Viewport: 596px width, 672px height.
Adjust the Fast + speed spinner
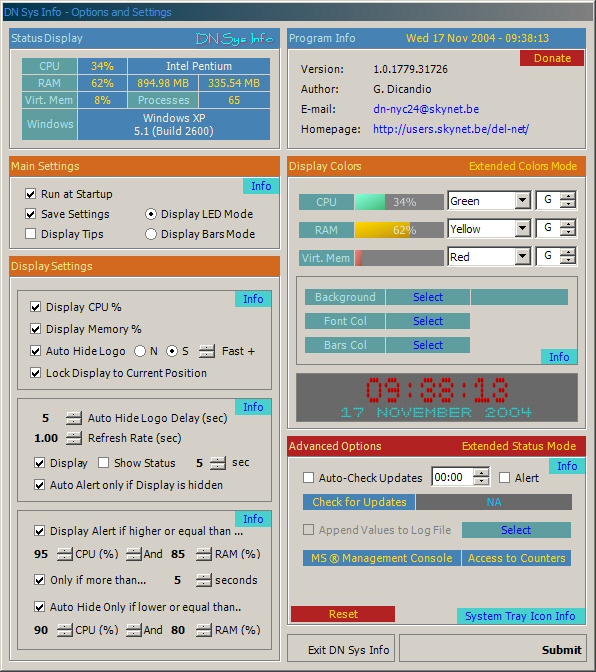click(207, 351)
